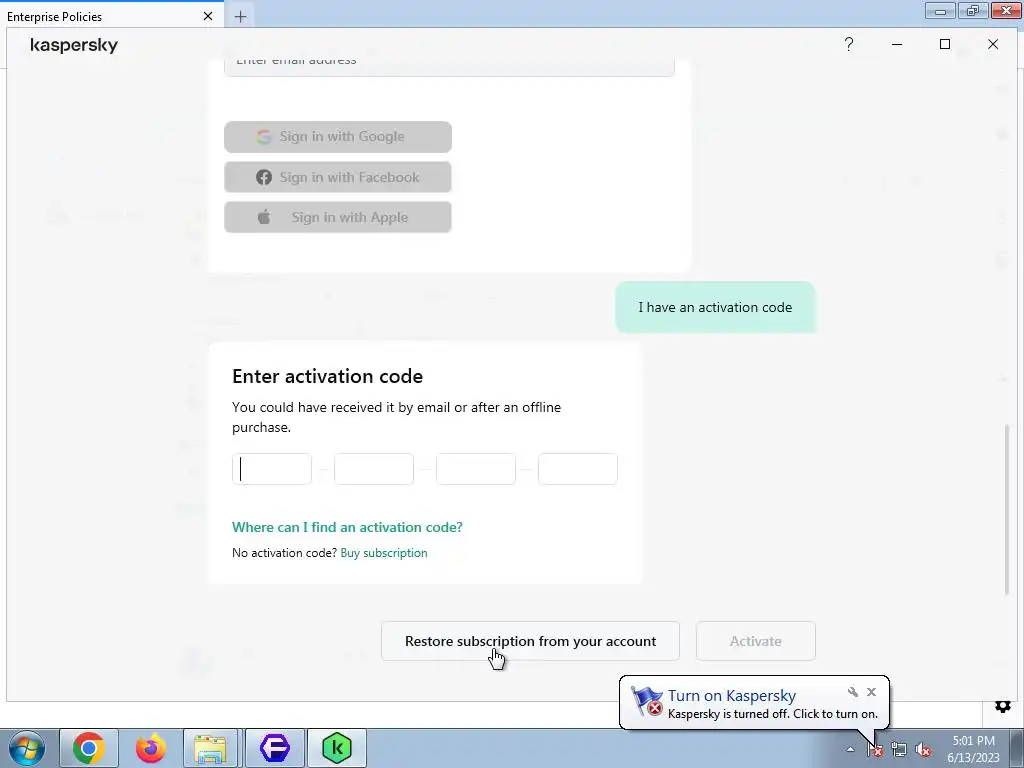This screenshot has height=768, width=1024.
Task: Open Windows Explorer from taskbar
Action: coord(210,748)
